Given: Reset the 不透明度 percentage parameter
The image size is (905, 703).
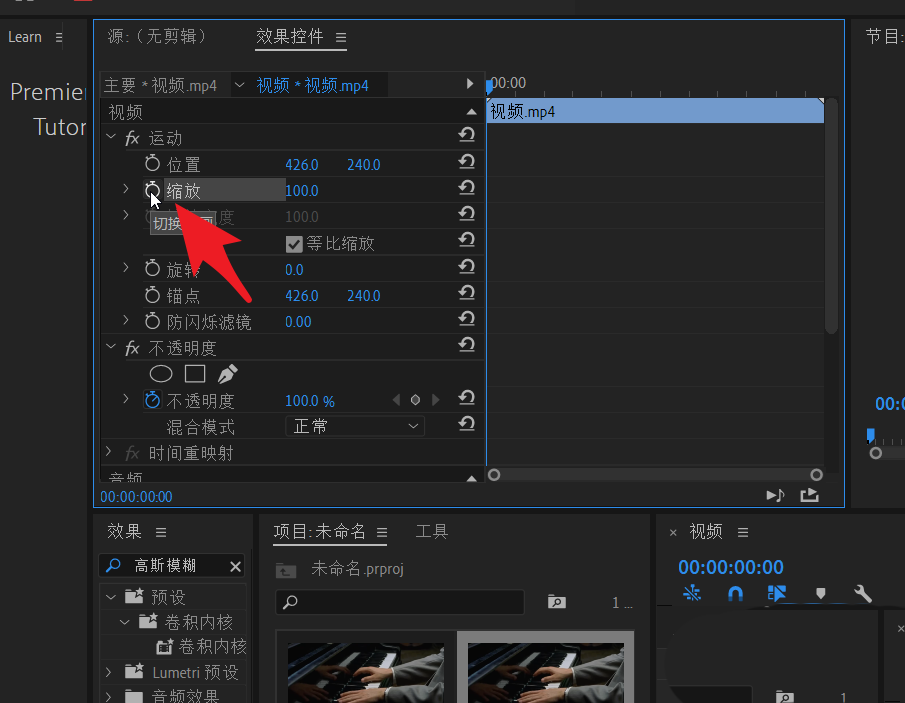Looking at the screenshot, I should pyautogui.click(x=466, y=398).
